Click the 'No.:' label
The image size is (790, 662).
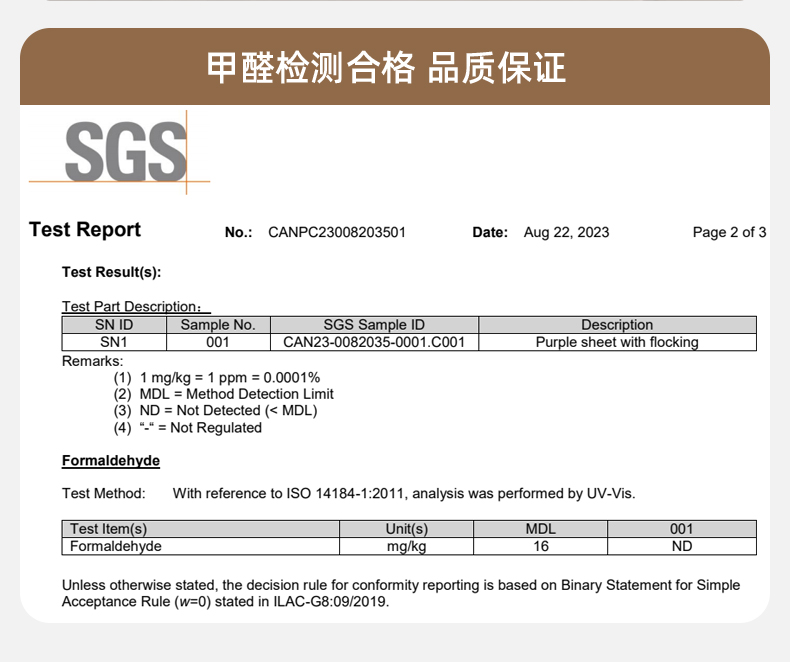pos(238,232)
